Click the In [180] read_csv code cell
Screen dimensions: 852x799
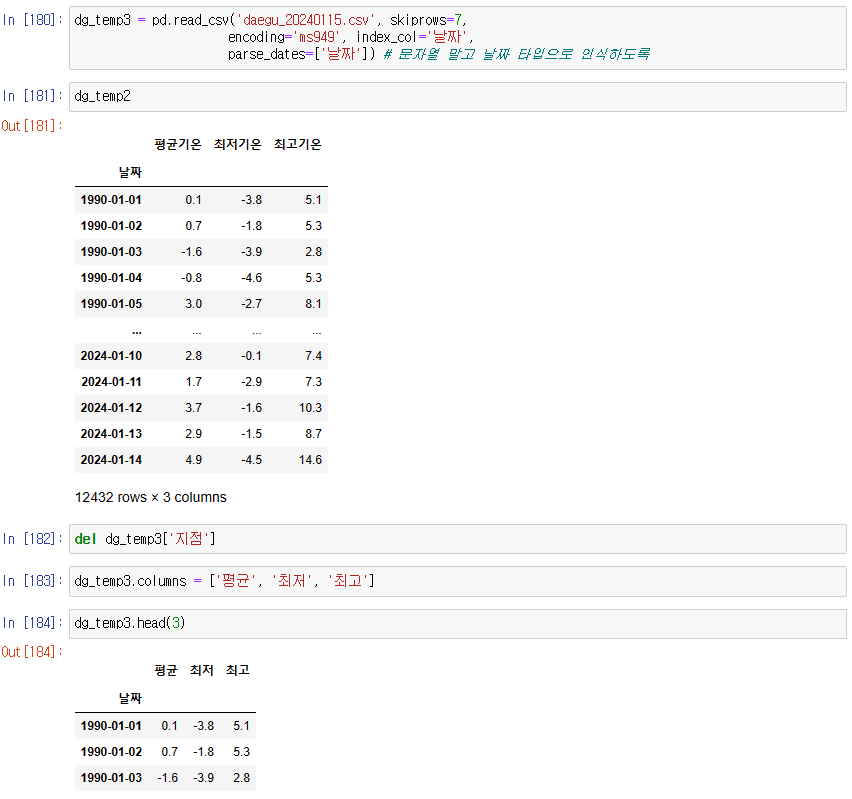[458, 38]
